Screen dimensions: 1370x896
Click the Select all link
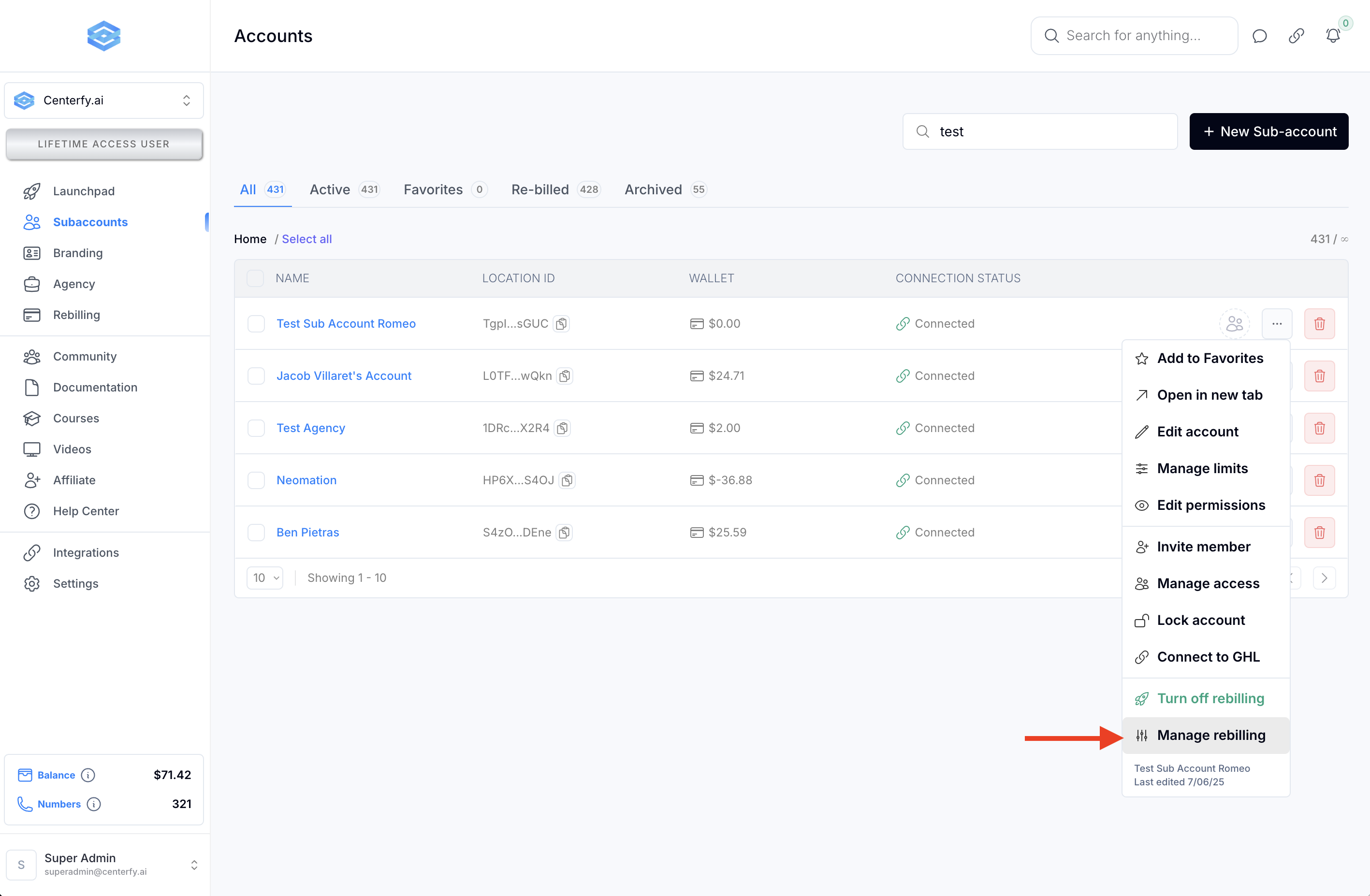[x=307, y=239]
